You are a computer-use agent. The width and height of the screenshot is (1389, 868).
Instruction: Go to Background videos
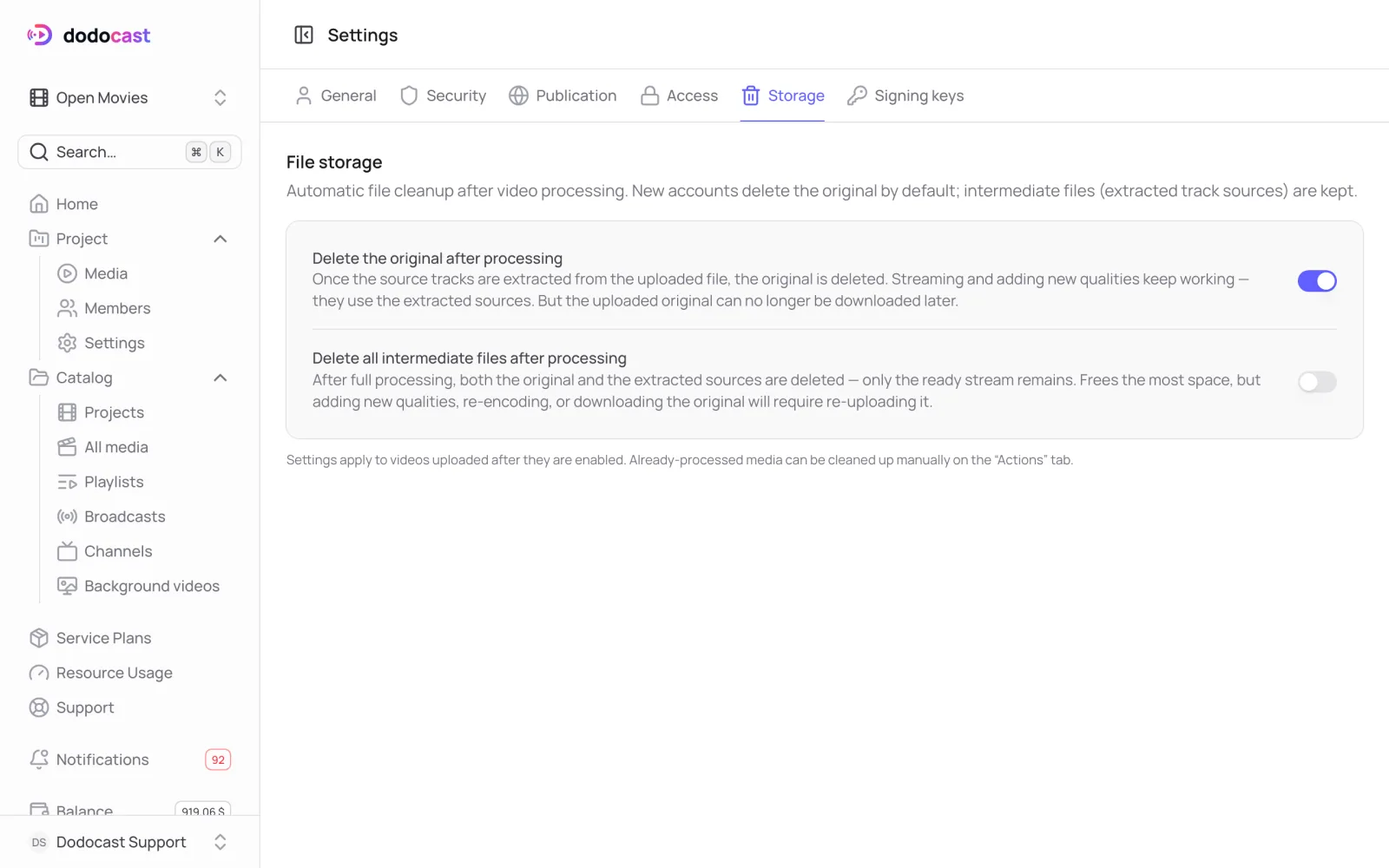click(152, 586)
